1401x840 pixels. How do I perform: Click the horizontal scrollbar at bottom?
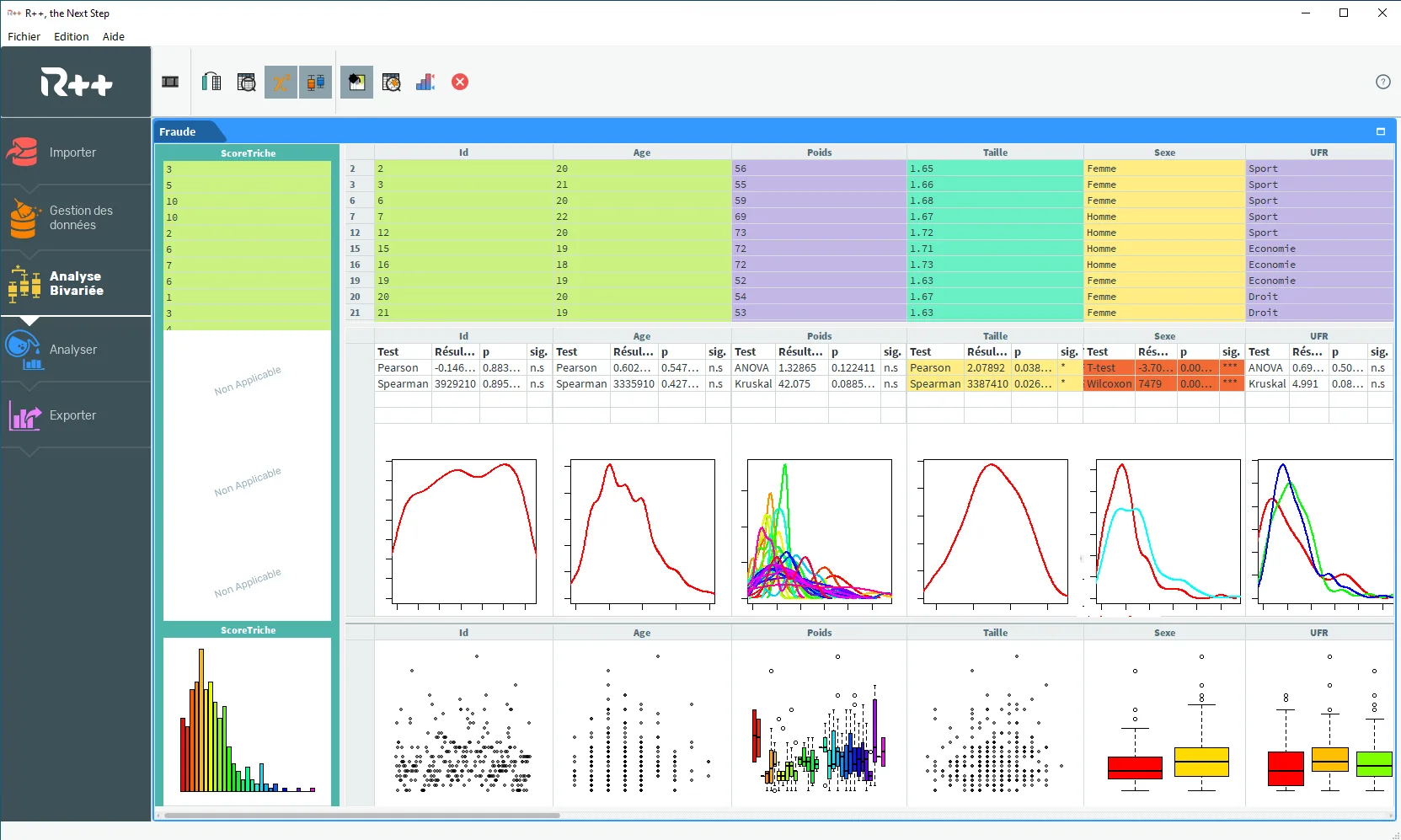[362, 815]
